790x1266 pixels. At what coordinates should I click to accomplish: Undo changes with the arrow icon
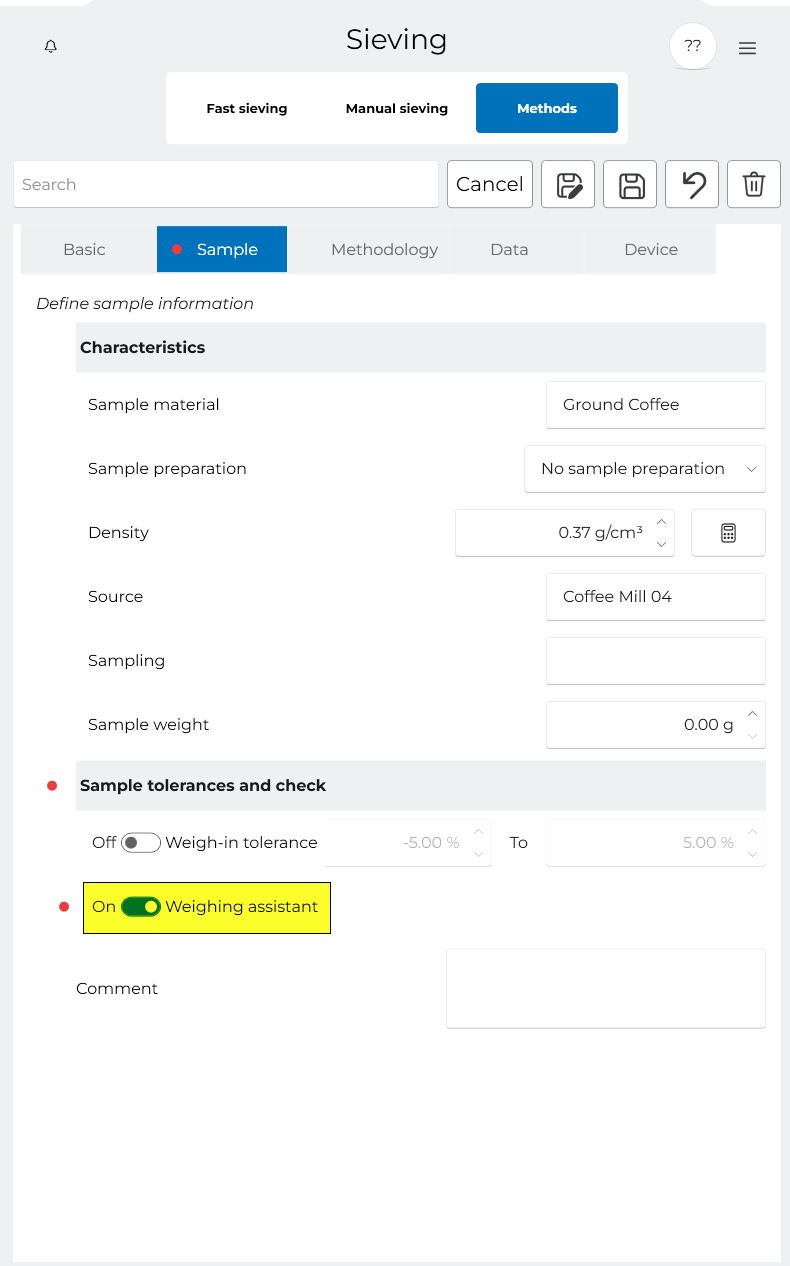692,184
